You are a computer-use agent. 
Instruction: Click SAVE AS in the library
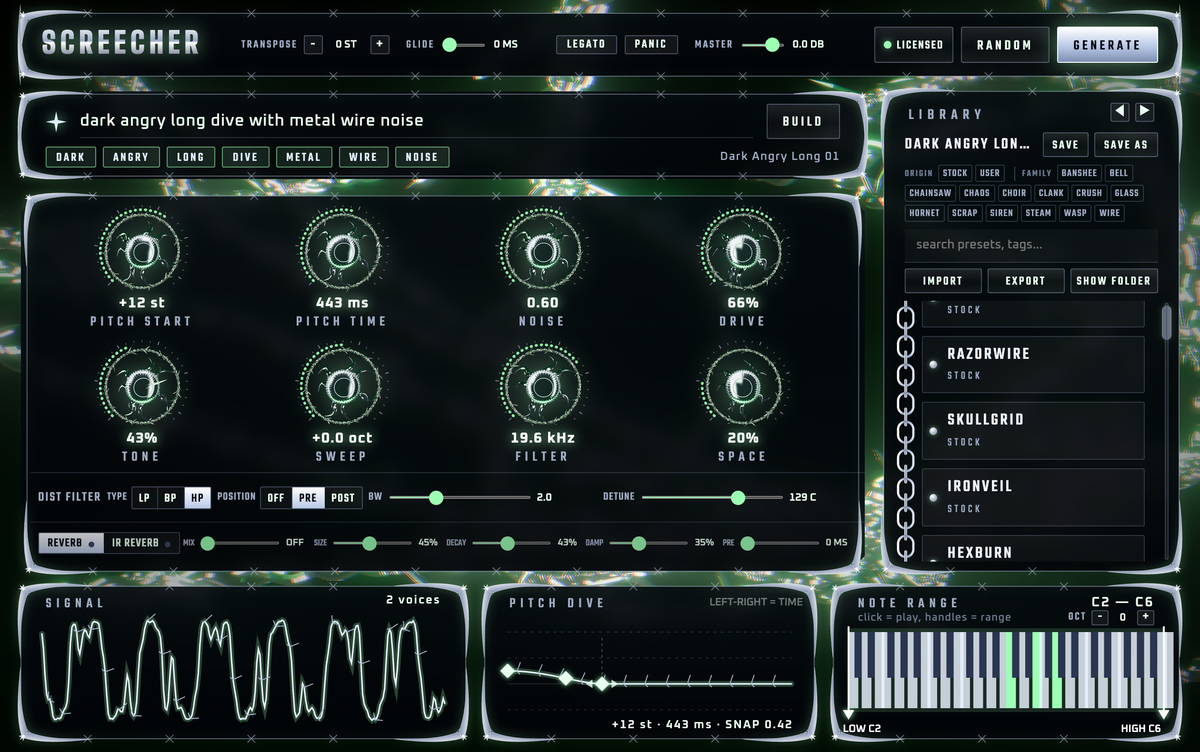click(x=1126, y=144)
